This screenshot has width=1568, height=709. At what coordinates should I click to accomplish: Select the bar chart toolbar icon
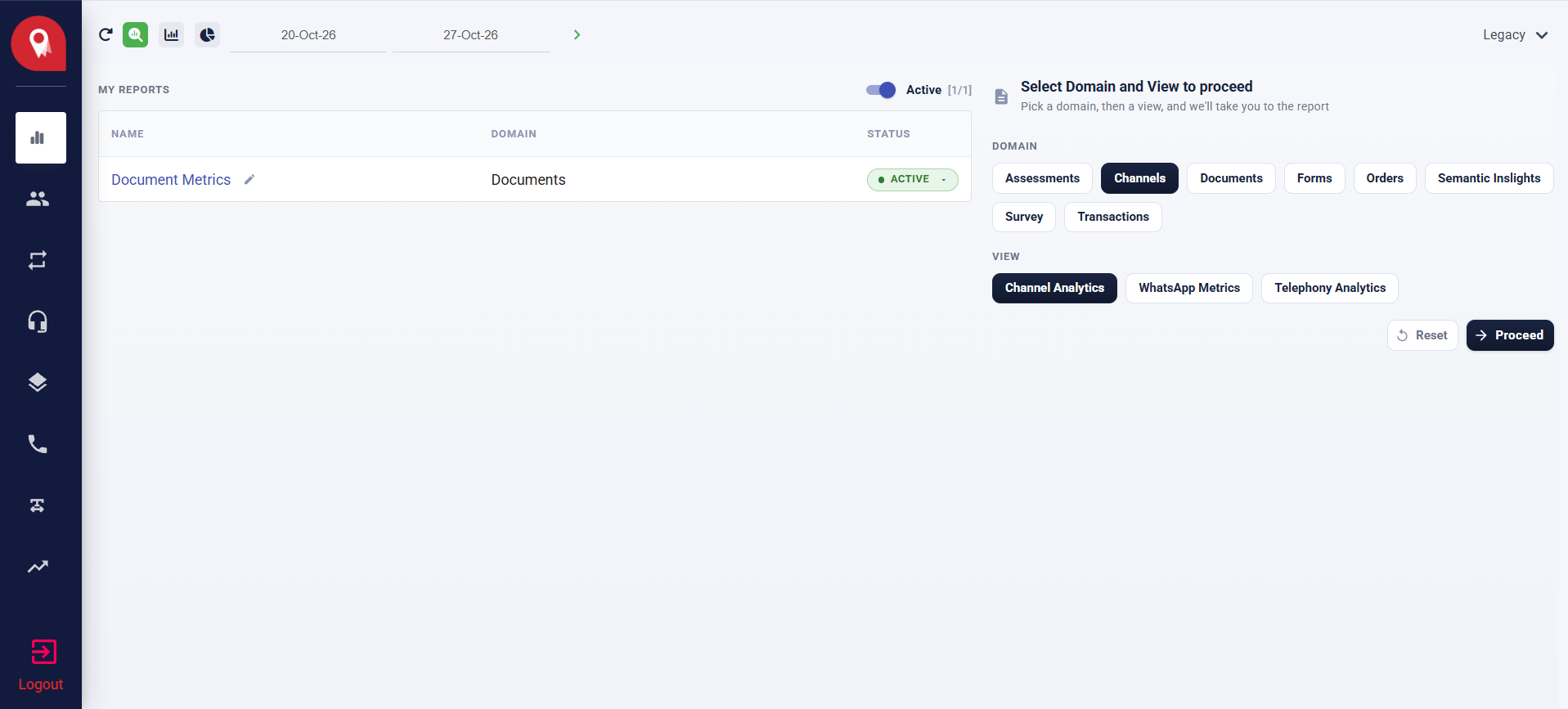172,34
